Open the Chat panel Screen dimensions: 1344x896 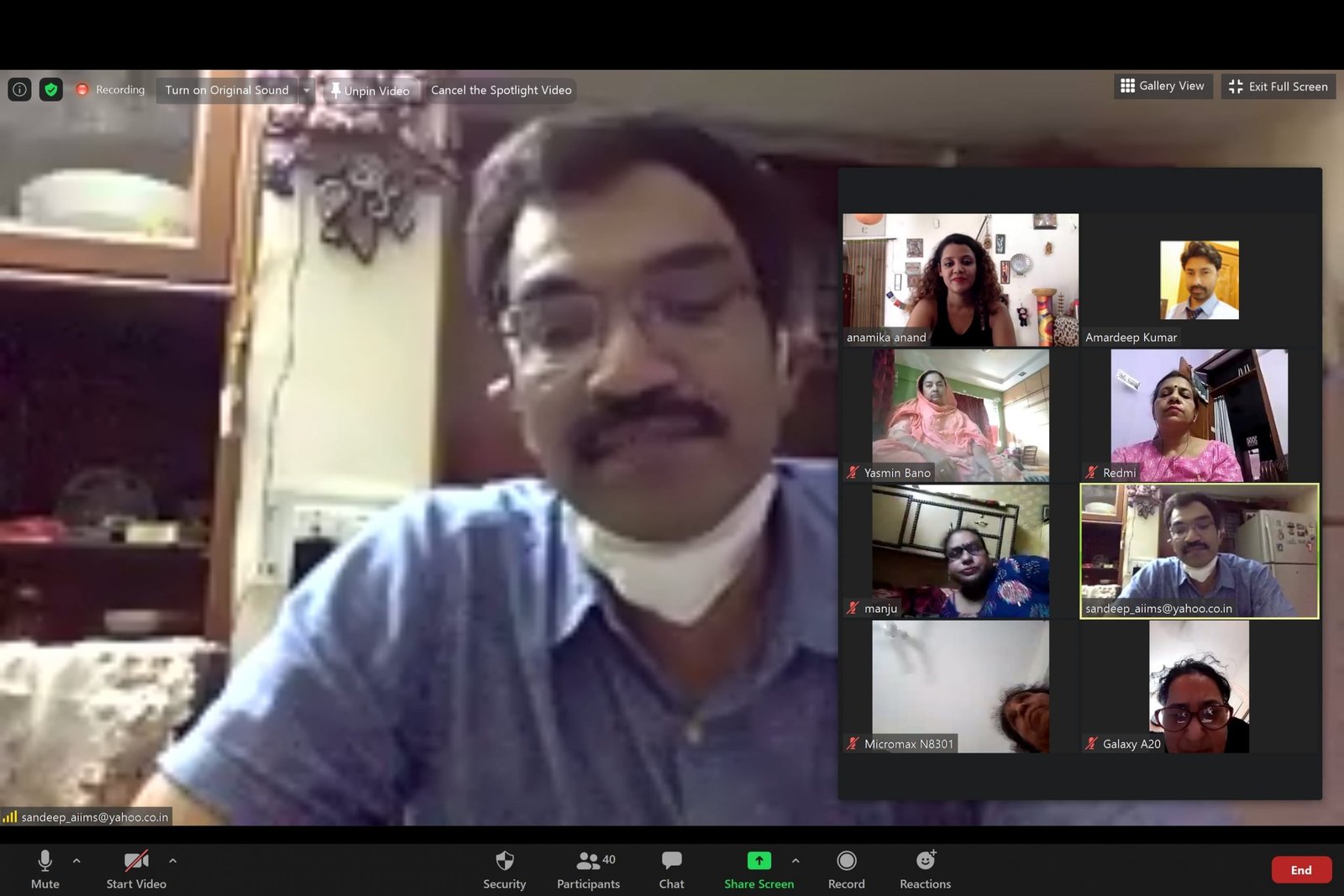coord(671,869)
